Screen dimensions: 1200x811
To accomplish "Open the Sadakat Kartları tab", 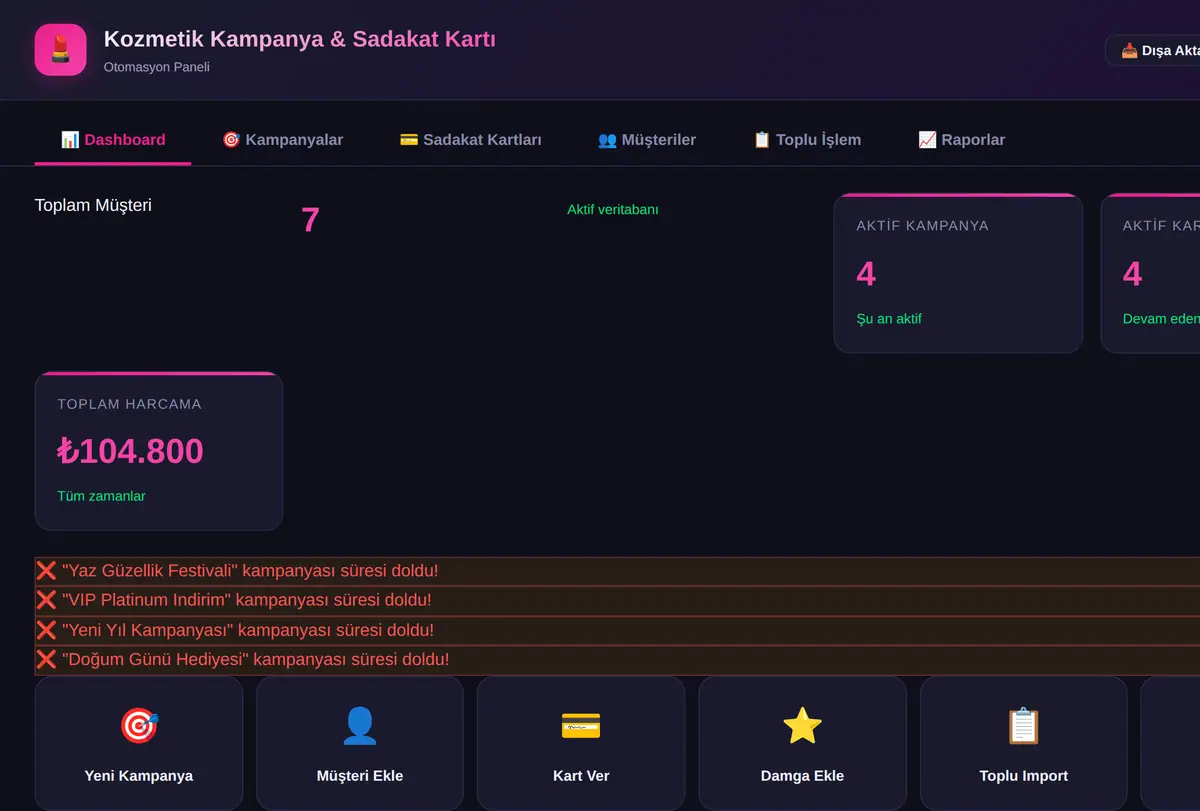I will (x=470, y=140).
